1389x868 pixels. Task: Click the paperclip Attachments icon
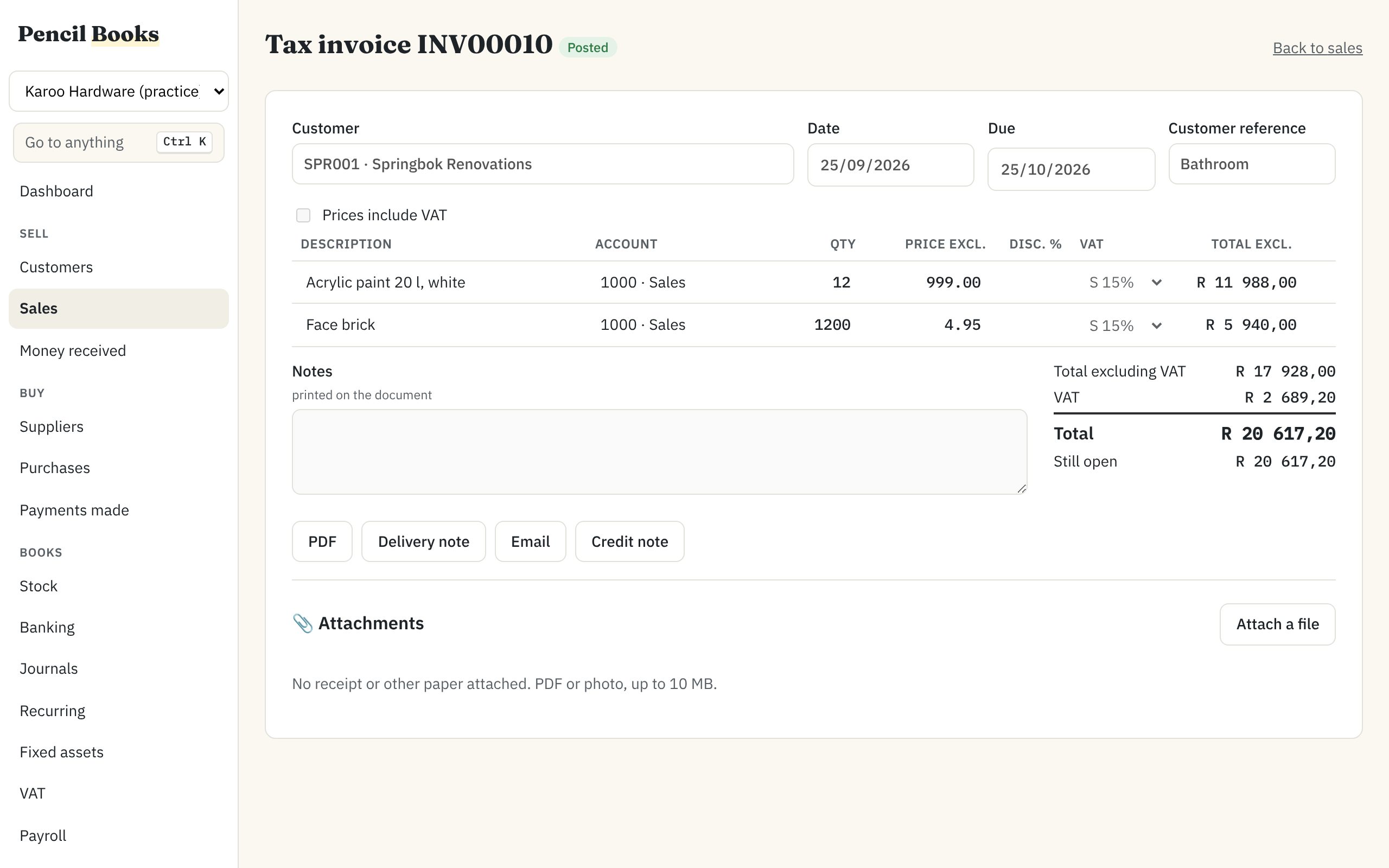pyautogui.click(x=302, y=623)
